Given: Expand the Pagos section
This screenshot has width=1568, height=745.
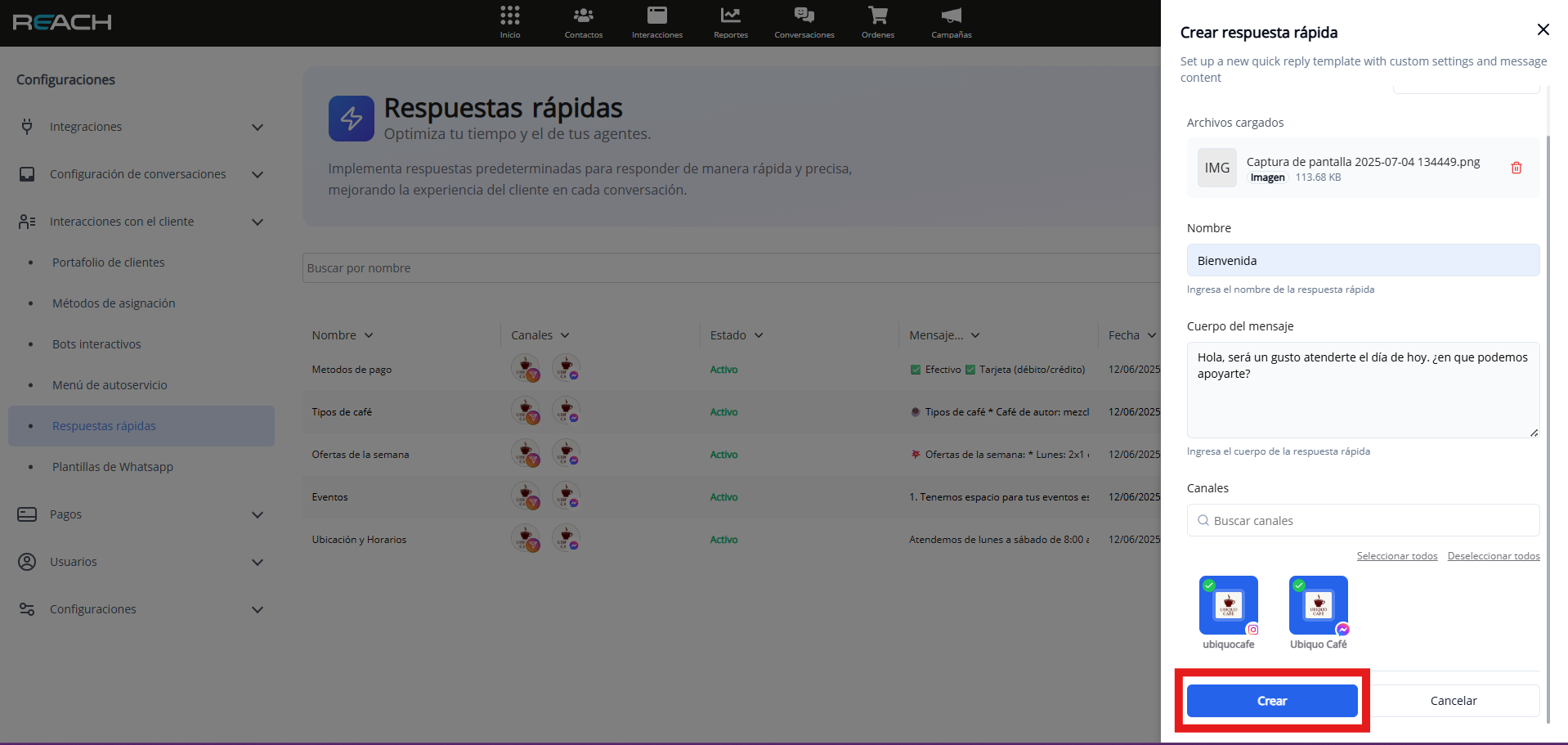Looking at the screenshot, I should (x=258, y=514).
